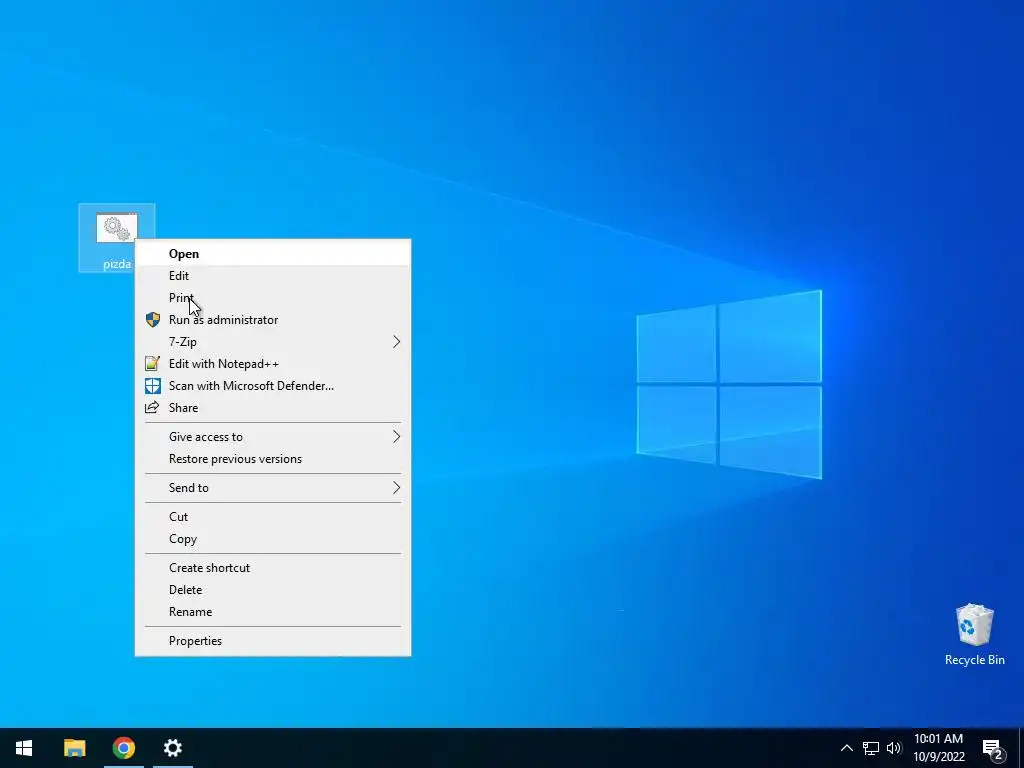Select Run as administrator
The height and width of the screenshot is (768, 1024).
pyautogui.click(x=273, y=320)
